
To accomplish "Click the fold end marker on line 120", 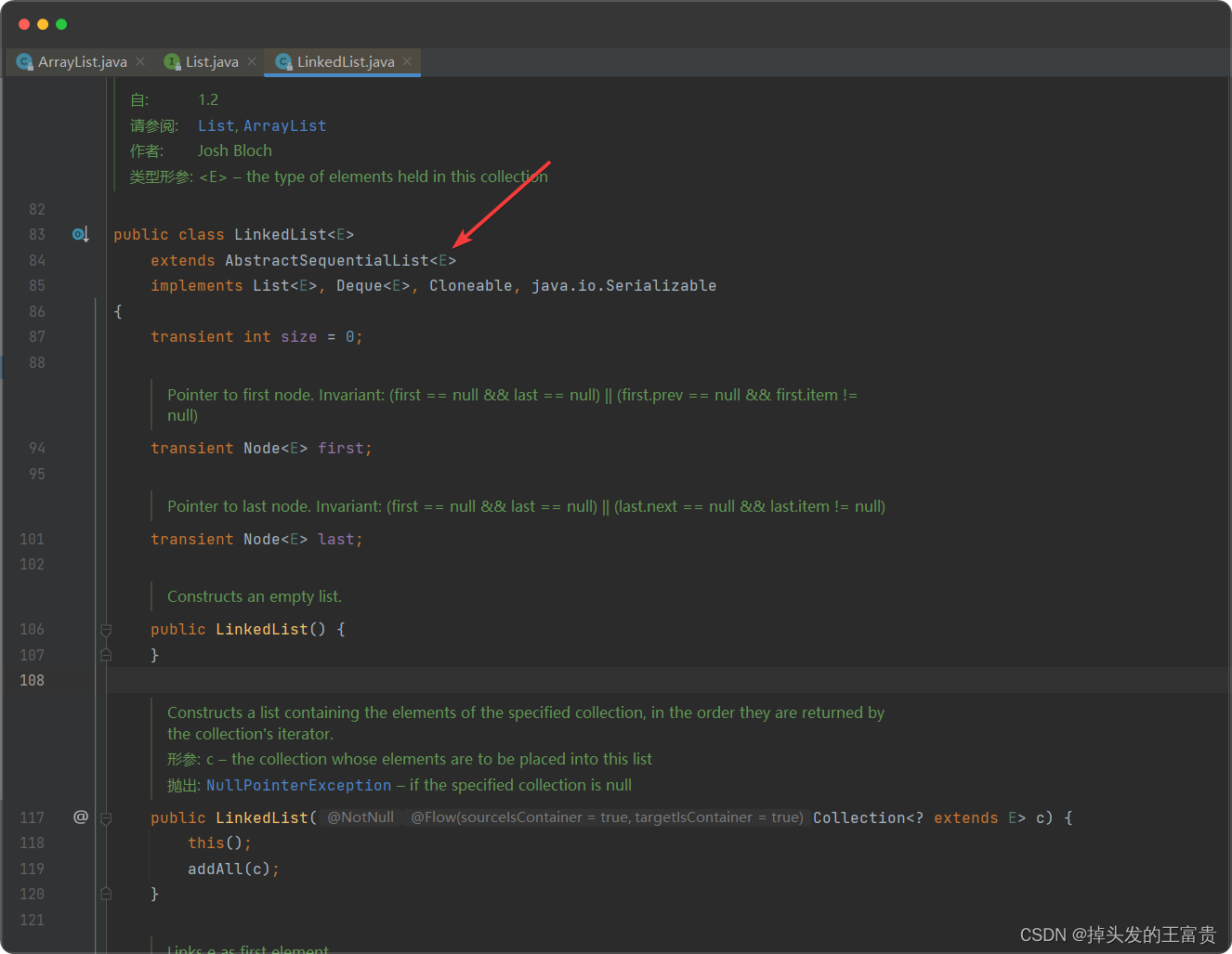I will [106, 894].
